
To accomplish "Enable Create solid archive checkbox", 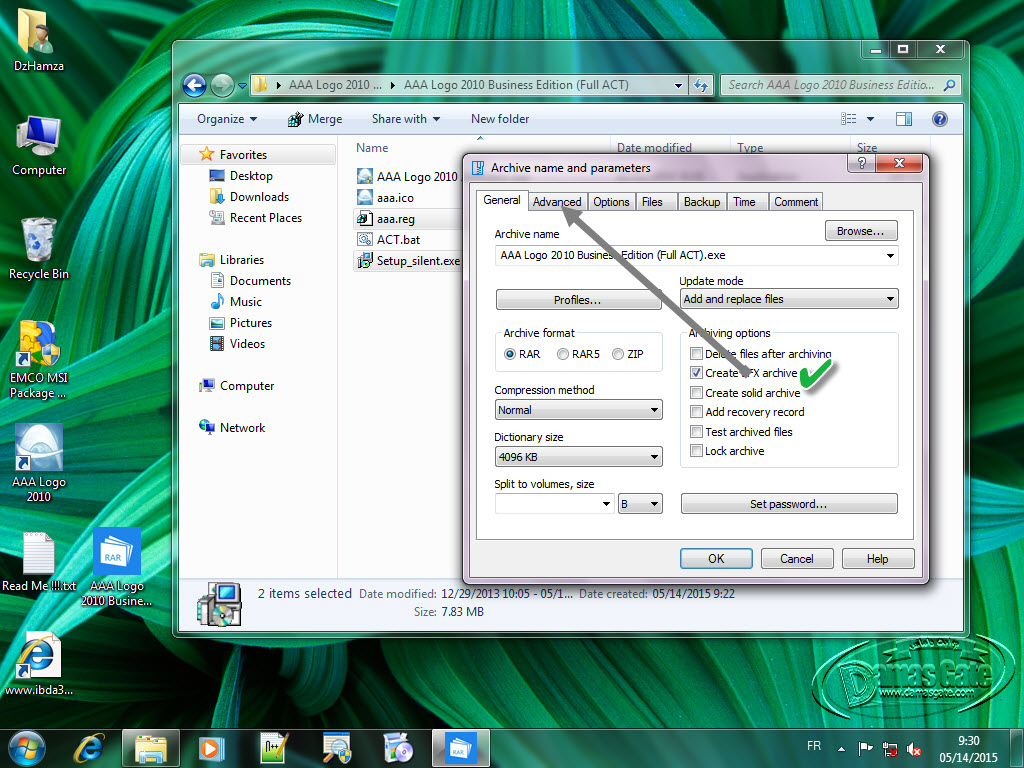I will coord(696,392).
